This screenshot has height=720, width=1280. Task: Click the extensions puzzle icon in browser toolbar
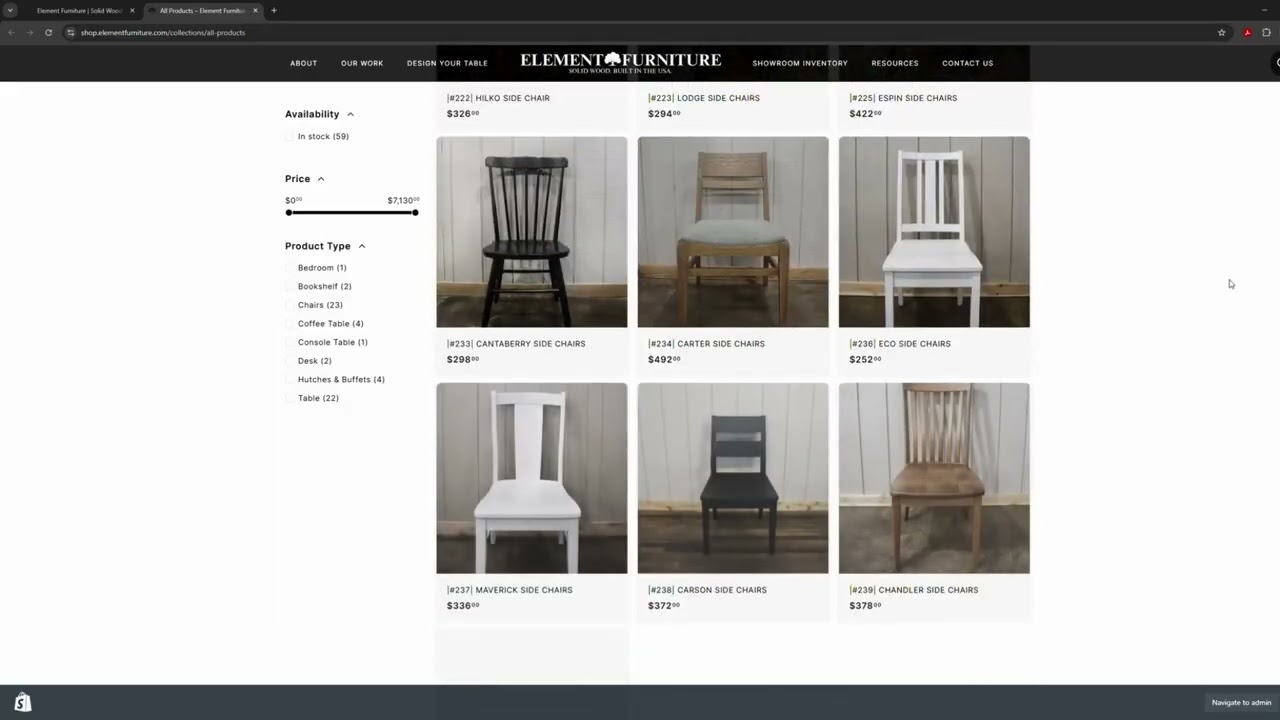[1266, 32]
